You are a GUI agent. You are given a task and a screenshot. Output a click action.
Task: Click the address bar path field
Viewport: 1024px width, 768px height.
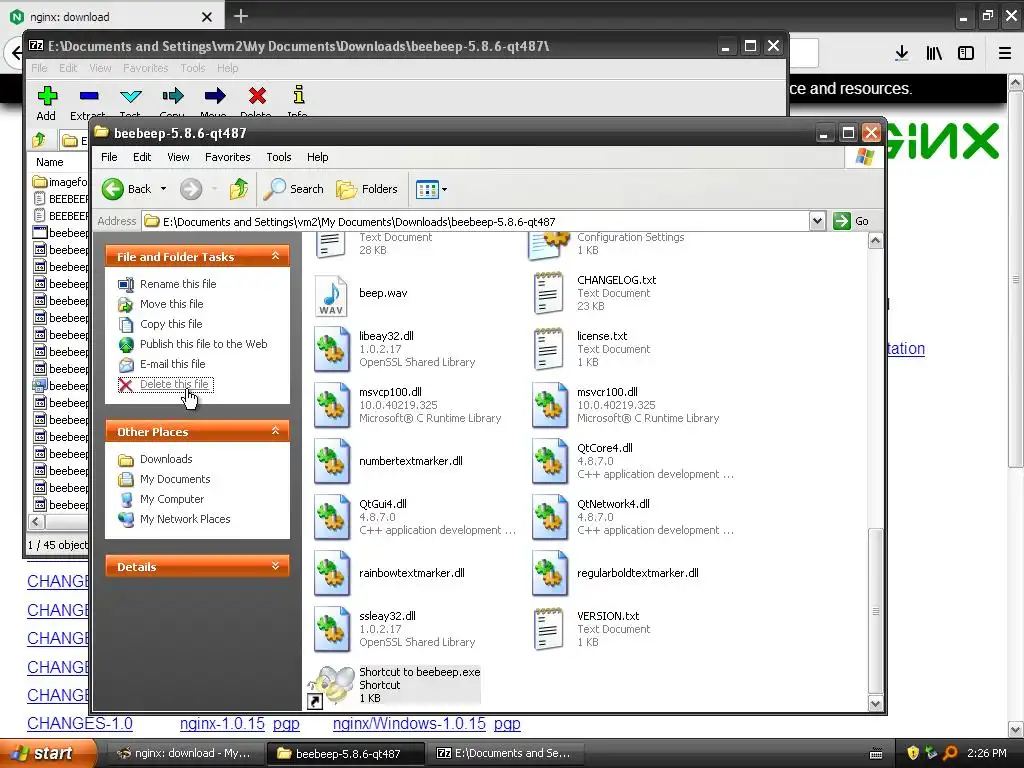click(475, 221)
